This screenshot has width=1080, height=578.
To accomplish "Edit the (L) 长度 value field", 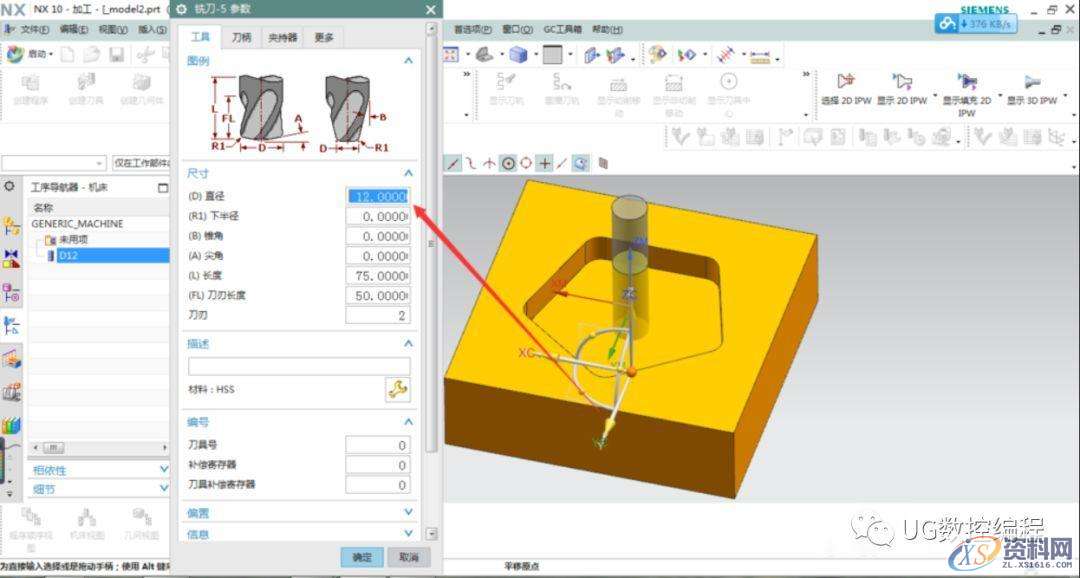I will click(377, 275).
